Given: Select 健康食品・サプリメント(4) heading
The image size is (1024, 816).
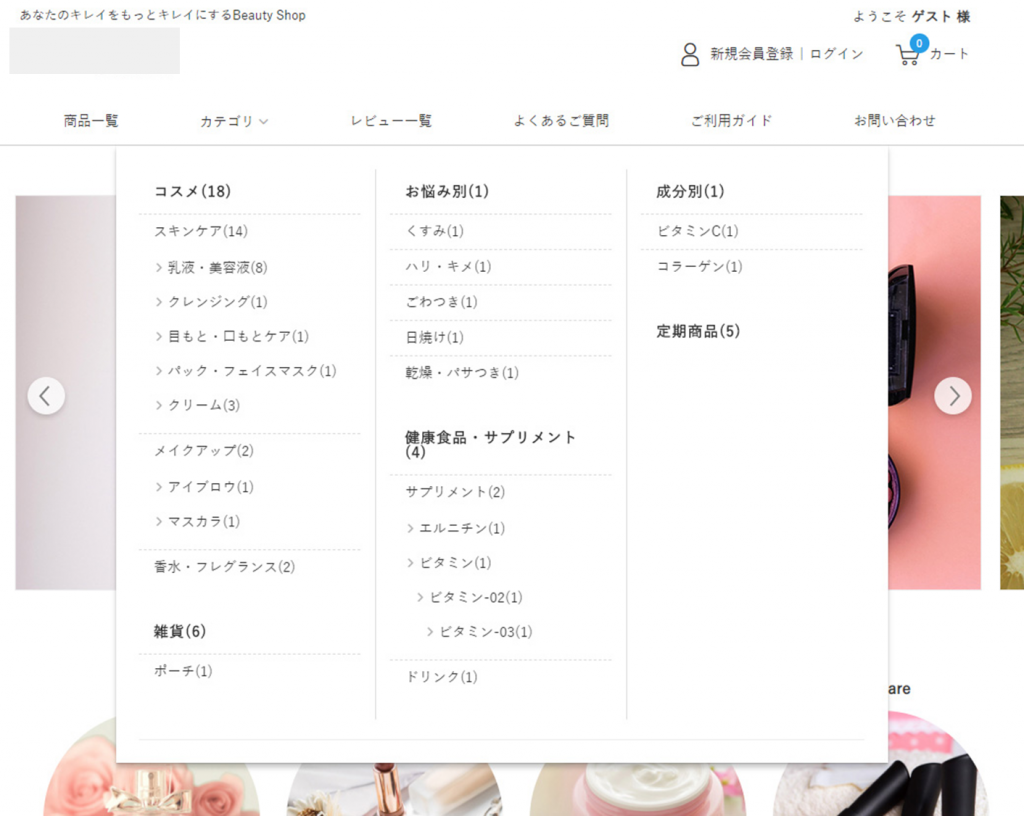Looking at the screenshot, I should [x=490, y=445].
